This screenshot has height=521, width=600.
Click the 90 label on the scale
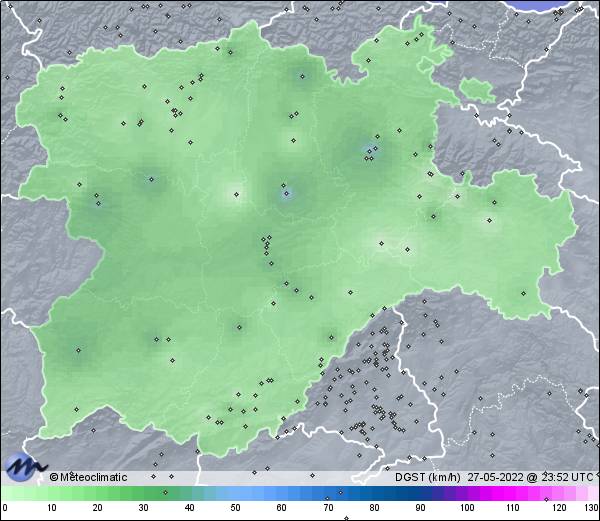(420, 508)
